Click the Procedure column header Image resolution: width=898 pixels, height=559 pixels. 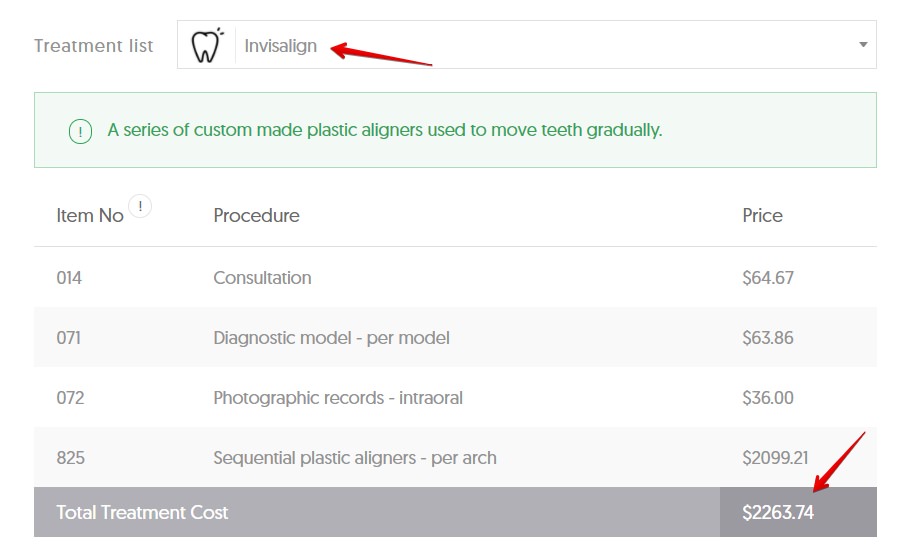pyautogui.click(x=256, y=216)
